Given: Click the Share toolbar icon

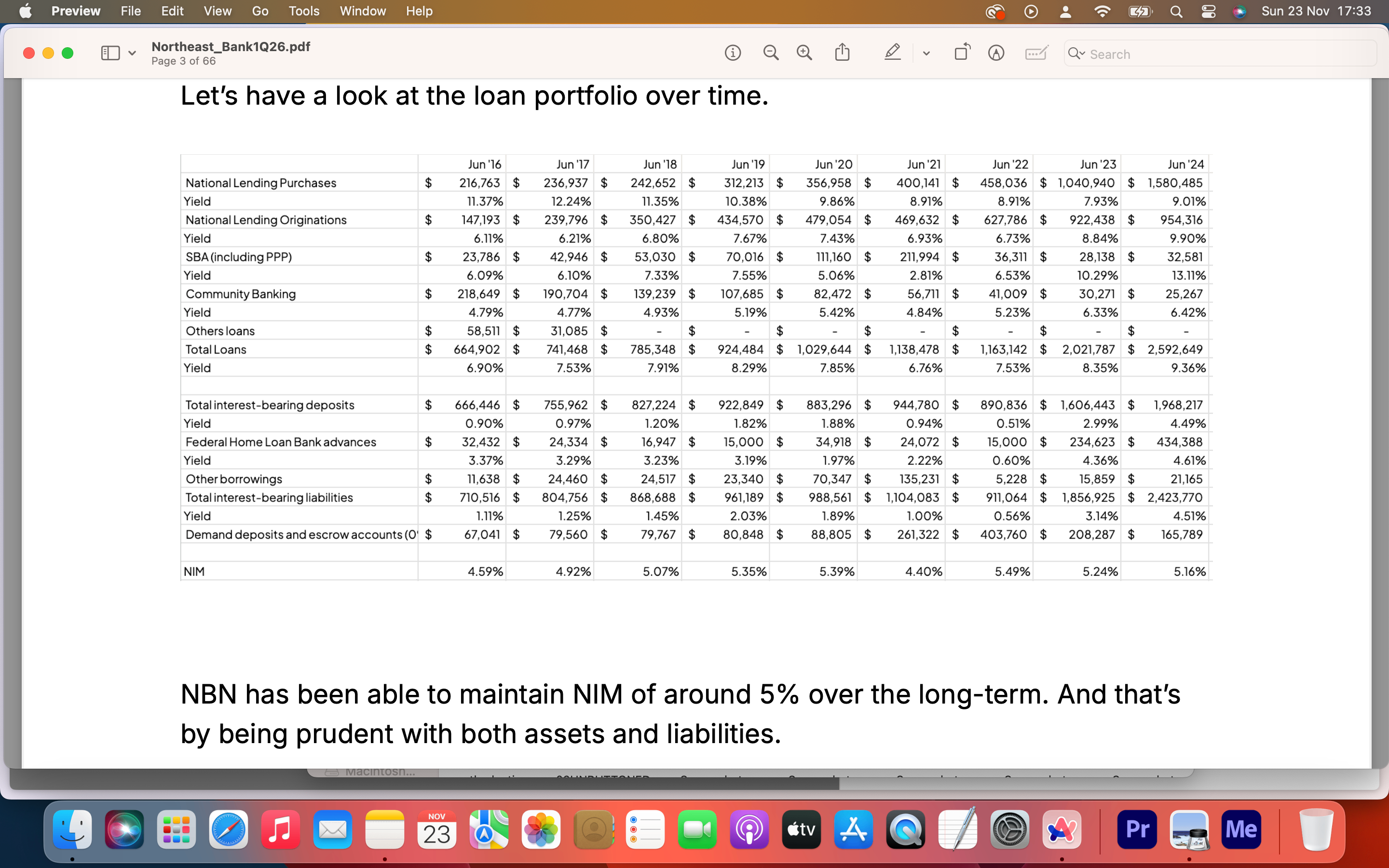Looking at the screenshot, I should point(842,53).
